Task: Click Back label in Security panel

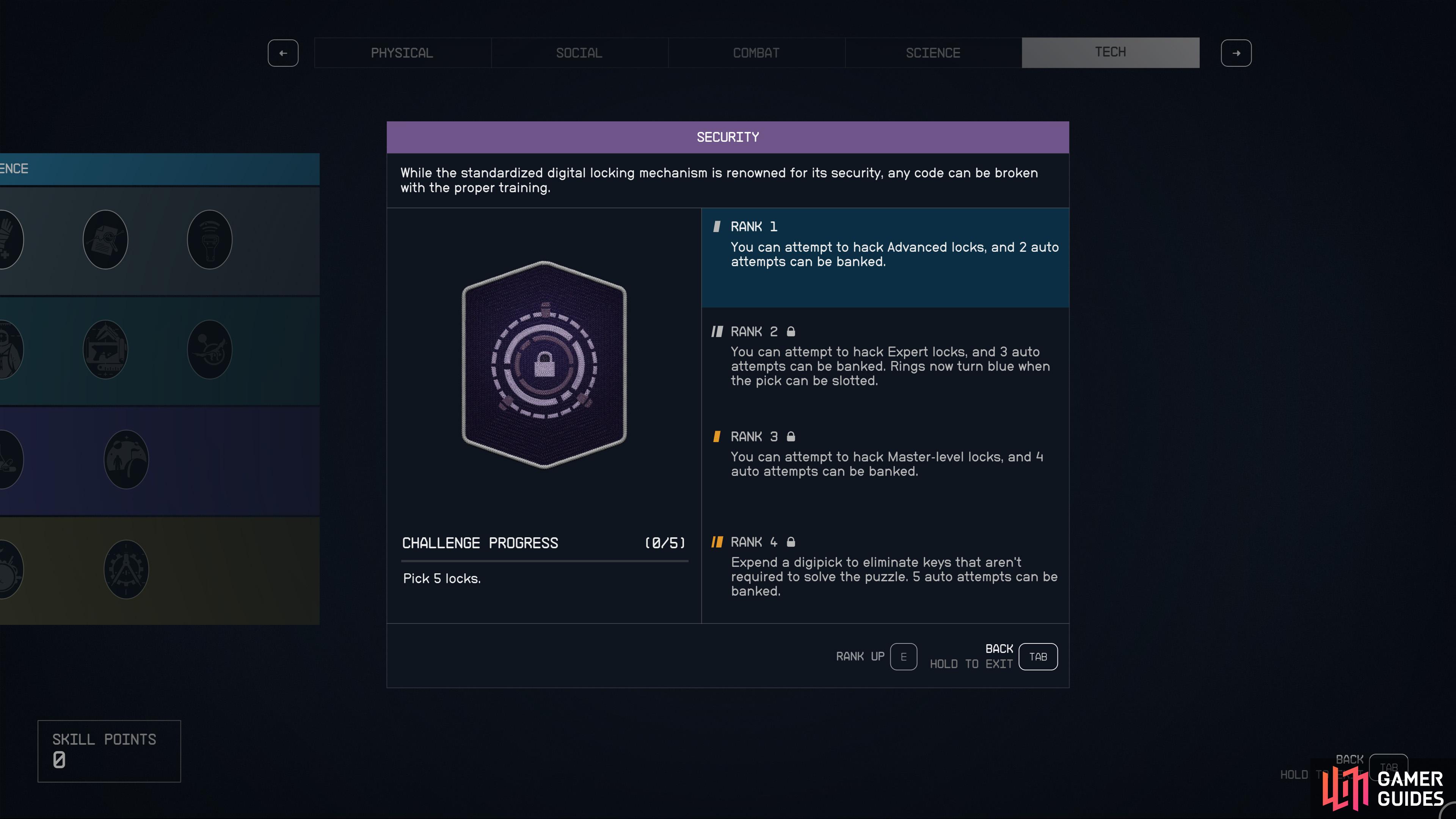Action: click(999, 649)
